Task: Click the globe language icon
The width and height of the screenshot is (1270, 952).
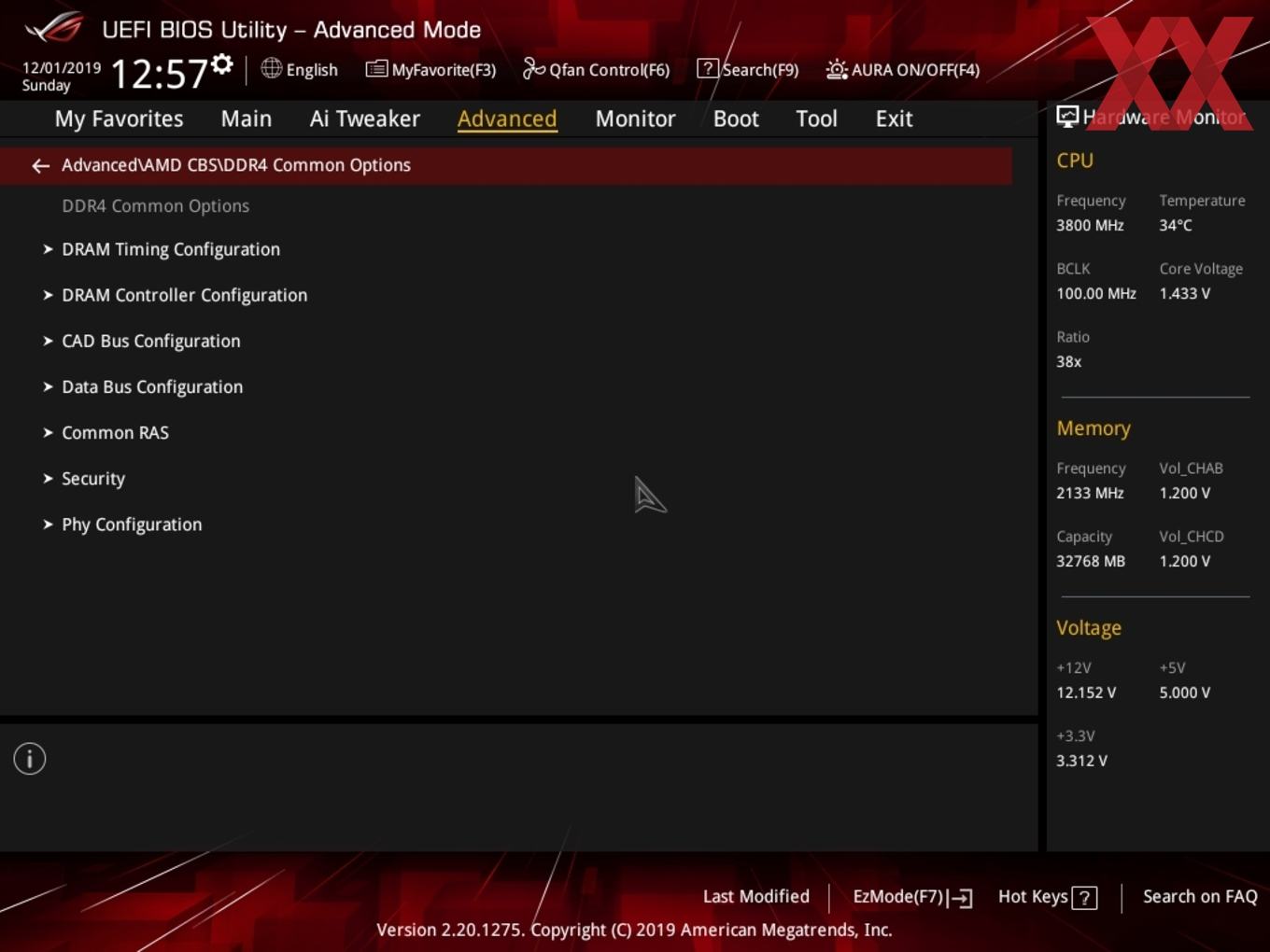Action: [x=271, y=68]
